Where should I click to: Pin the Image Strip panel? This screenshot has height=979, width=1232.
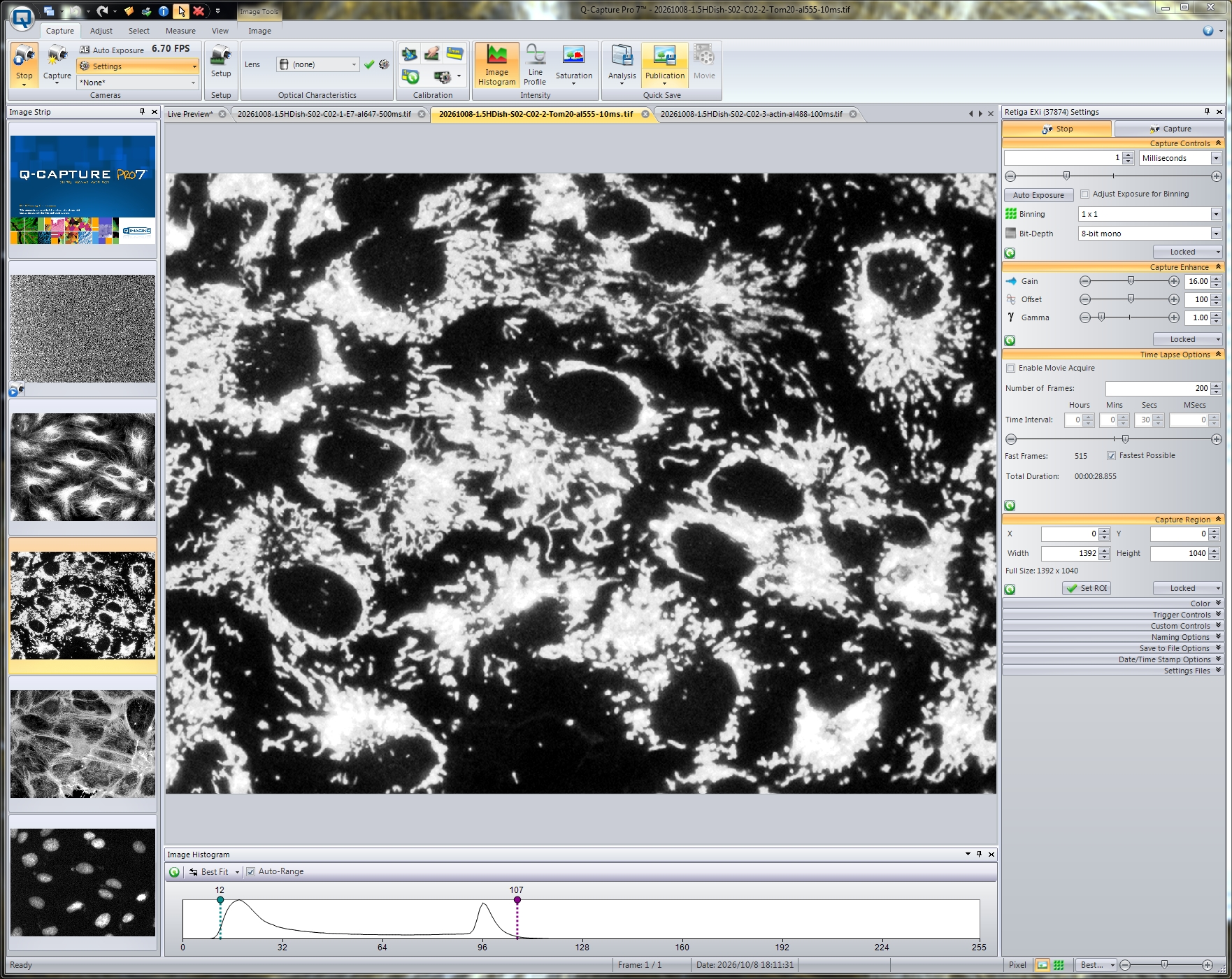(x=142, y=112)
